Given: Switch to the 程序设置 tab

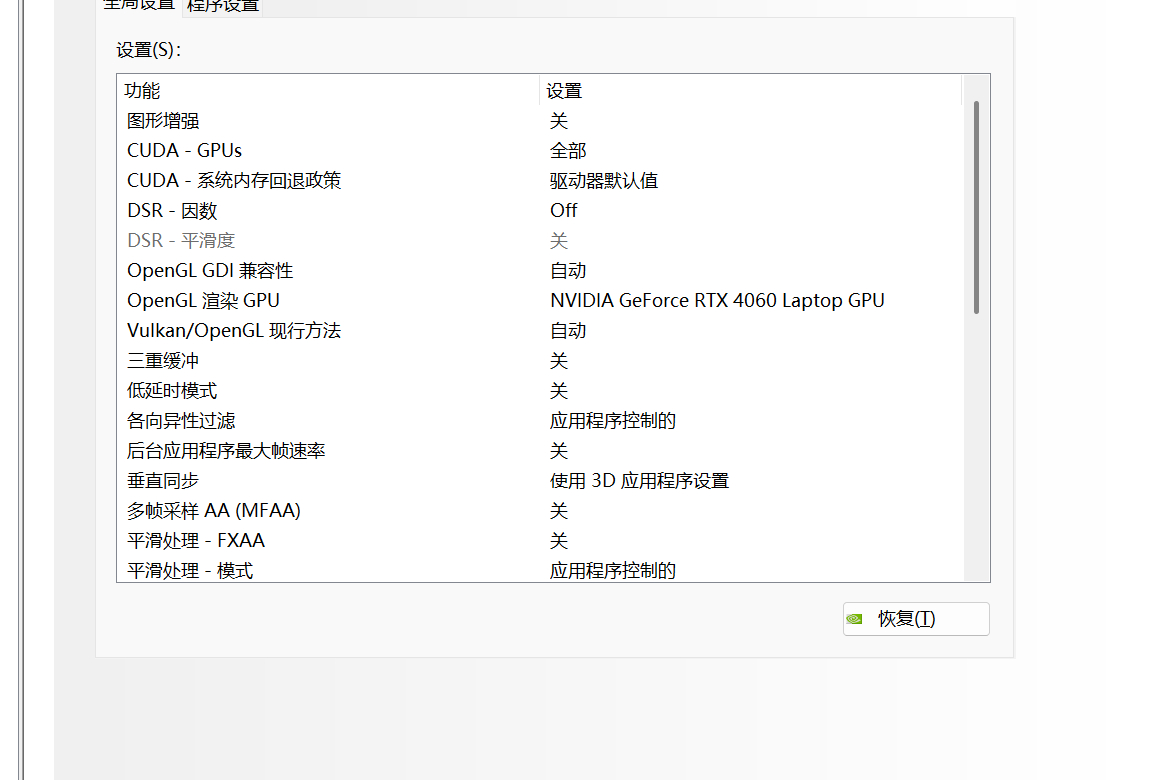Looking at the screenshot, I should pyautogui.click(x=223, y=6).
